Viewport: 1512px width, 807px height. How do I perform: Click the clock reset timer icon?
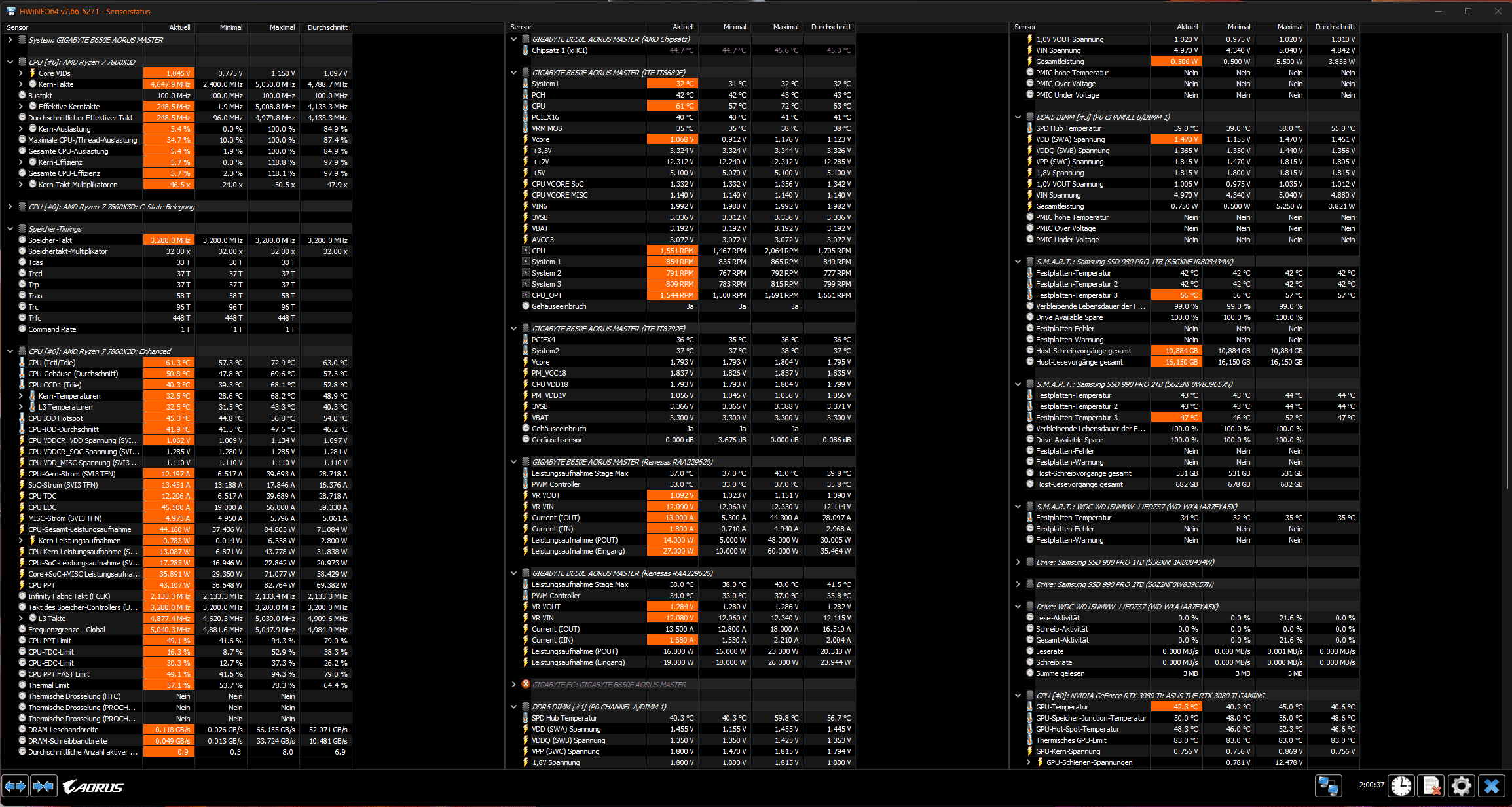click(1401, 785)
